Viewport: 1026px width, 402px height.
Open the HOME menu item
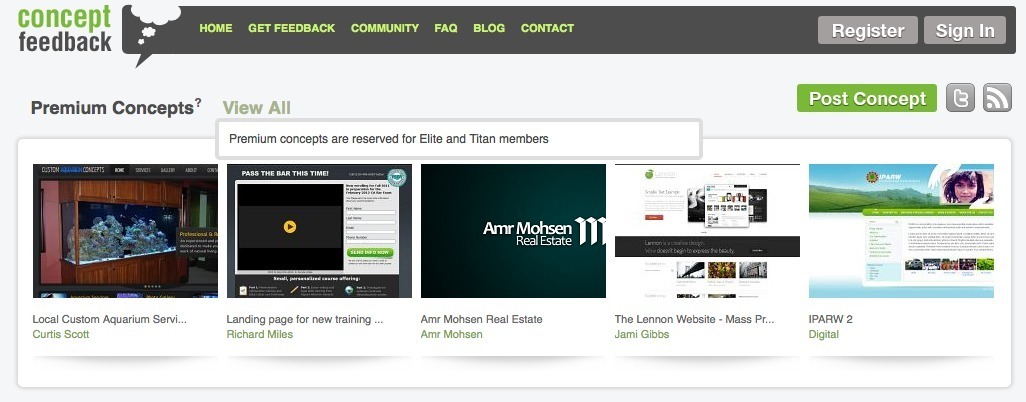tap(215, 28)
